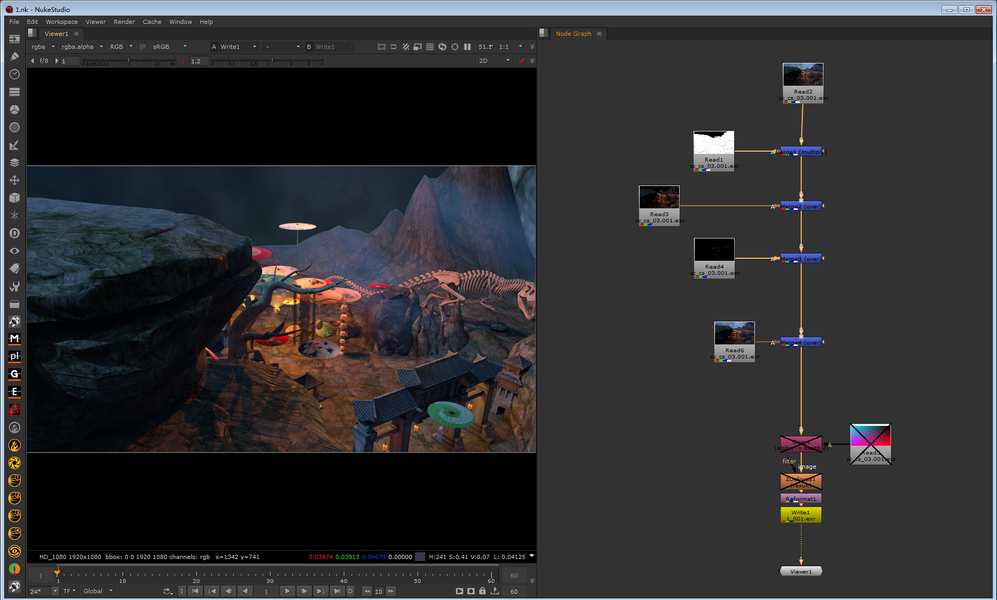Open the Draw nodes paintbrush icon
Viewport: 997px width, 600px height.
coord(14,57)
